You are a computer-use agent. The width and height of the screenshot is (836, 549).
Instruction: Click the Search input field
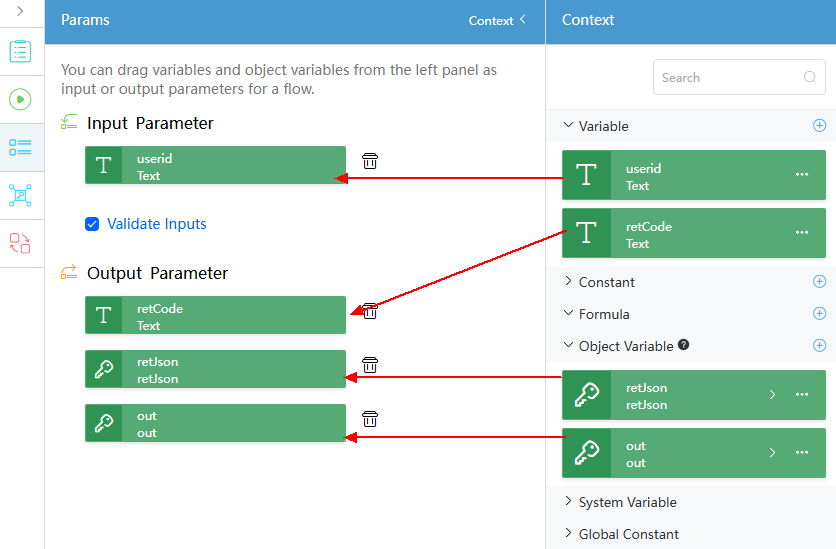click(x=739, y=77)
